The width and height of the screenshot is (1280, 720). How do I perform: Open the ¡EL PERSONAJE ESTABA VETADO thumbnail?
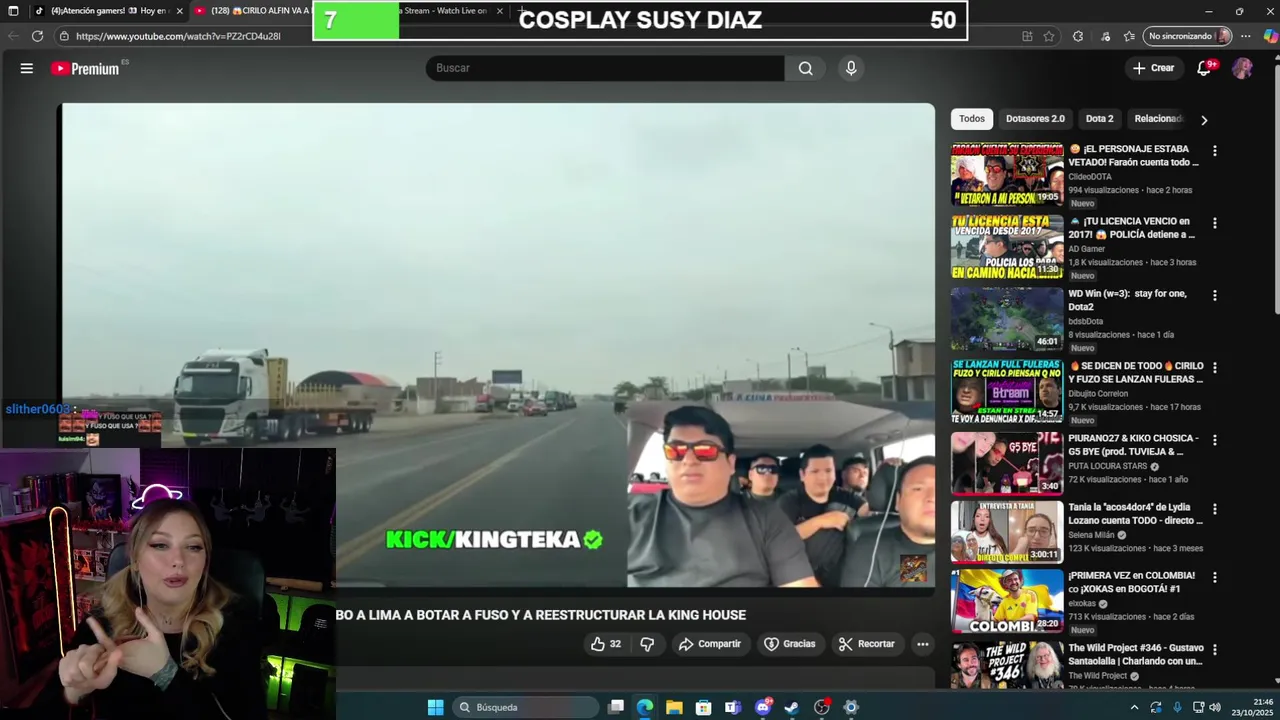tap(1006, 174)
